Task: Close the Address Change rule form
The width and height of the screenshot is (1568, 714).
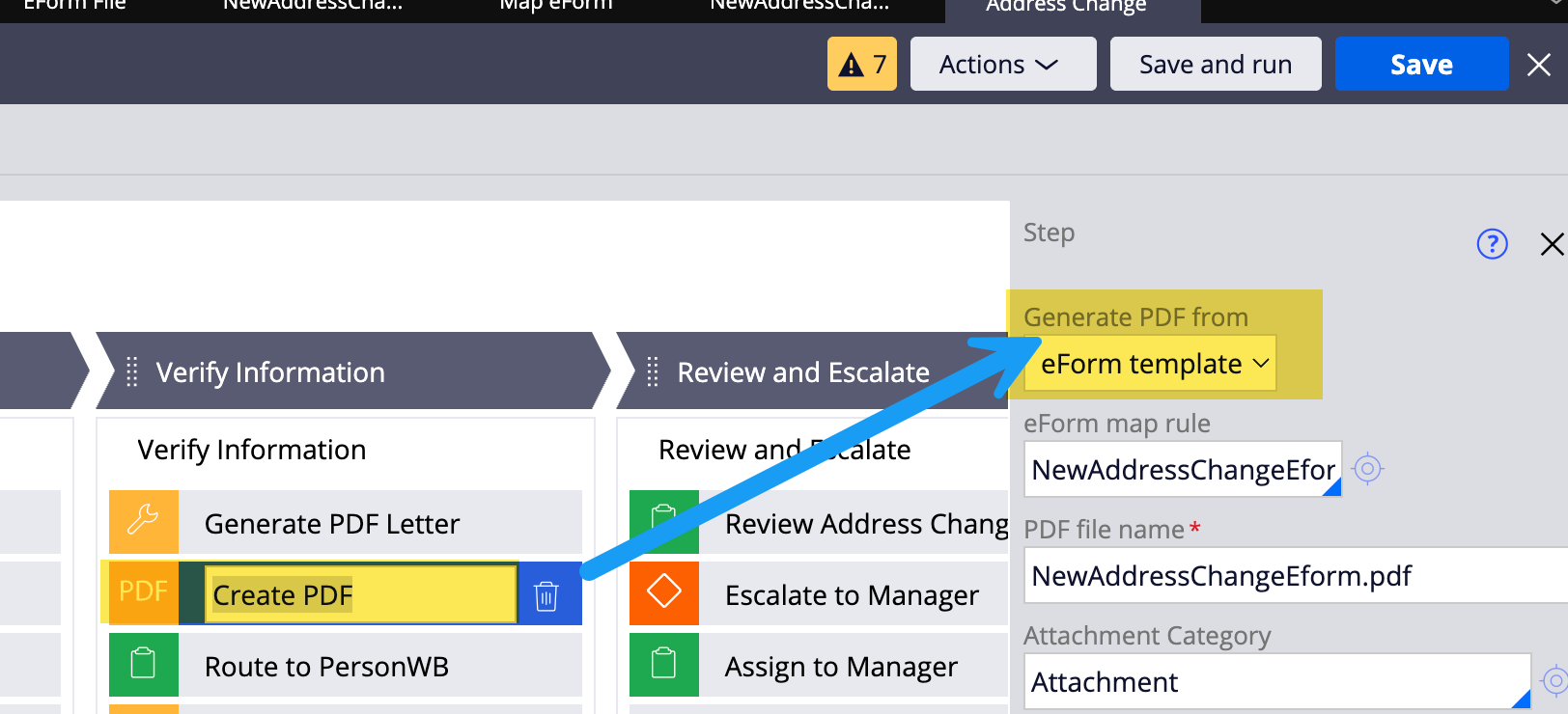Action: point(1539,65)
